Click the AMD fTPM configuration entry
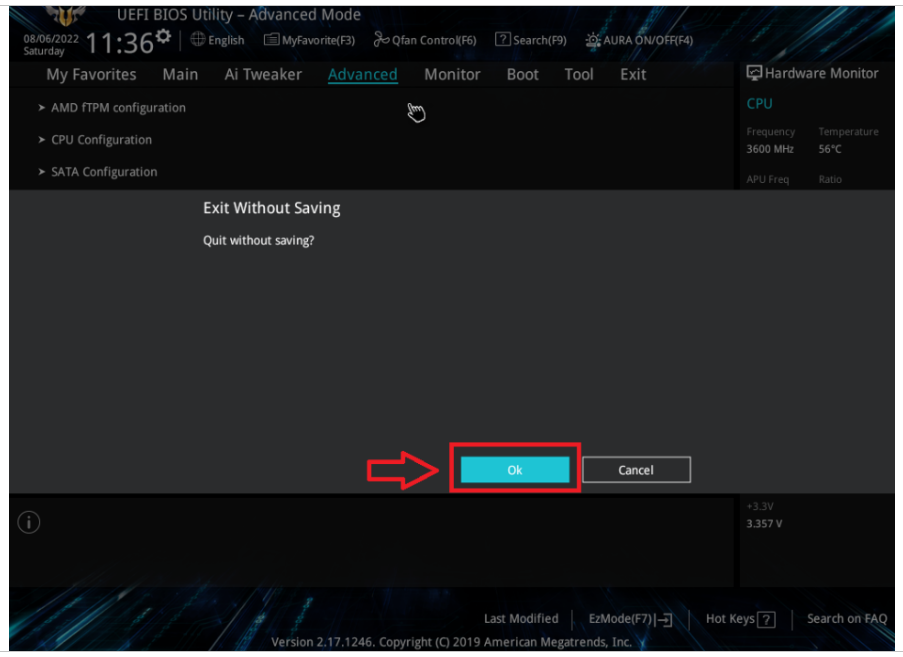Image resolution: width=903 pixels, height=657 pixels. click(118, 108)
